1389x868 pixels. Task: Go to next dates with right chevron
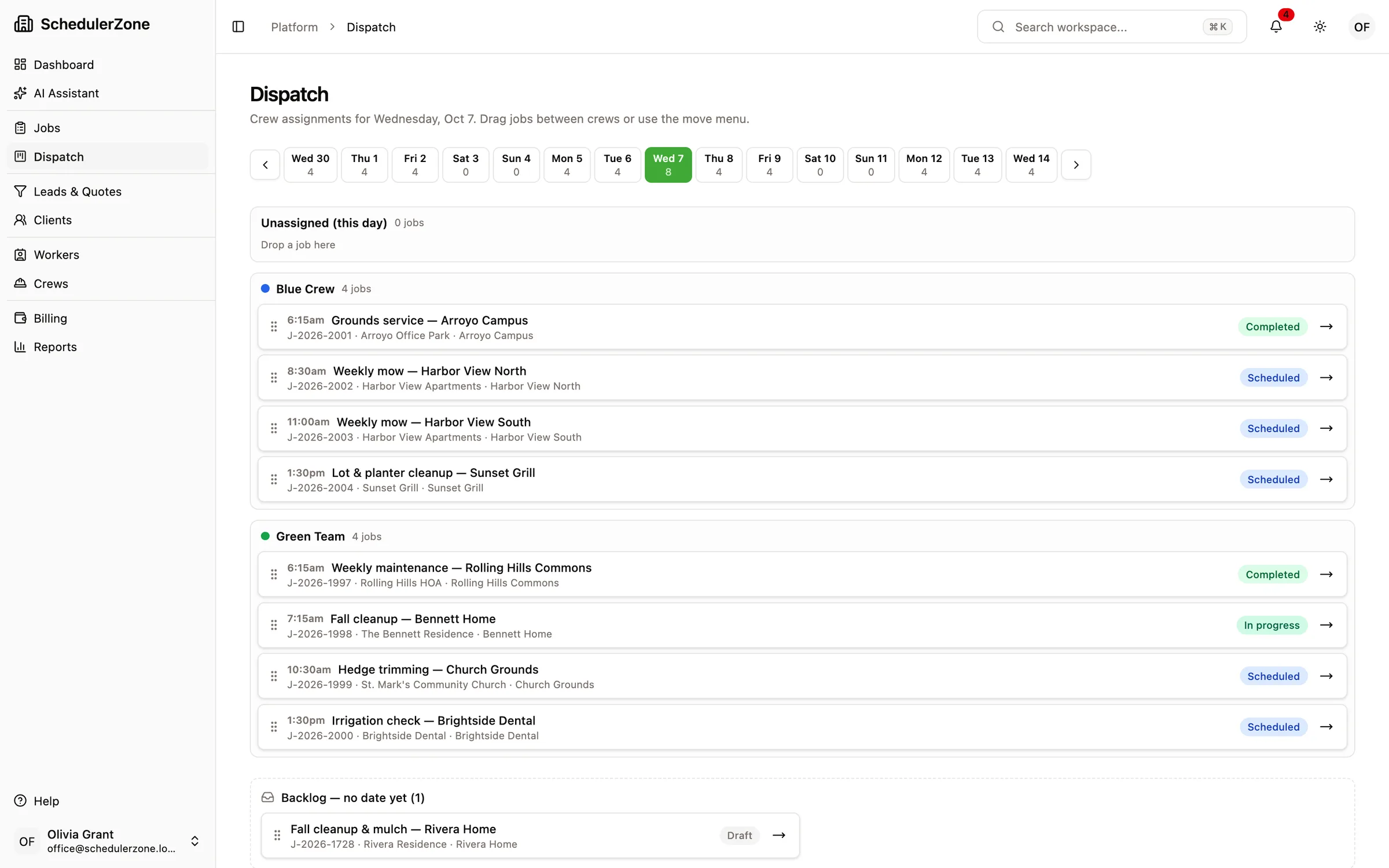[x=1076, y=165]
